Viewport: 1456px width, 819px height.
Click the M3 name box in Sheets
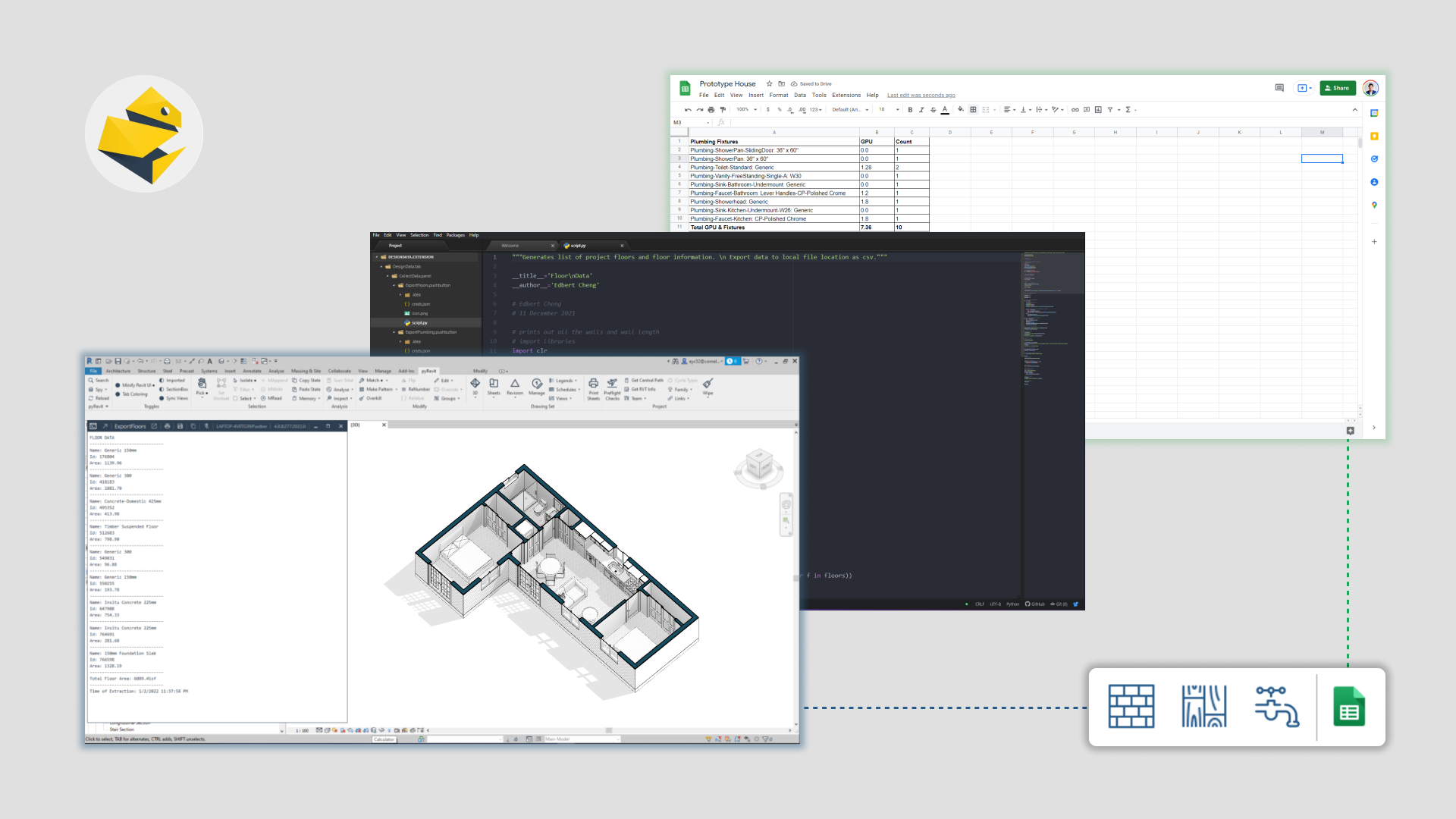(691, 122)
